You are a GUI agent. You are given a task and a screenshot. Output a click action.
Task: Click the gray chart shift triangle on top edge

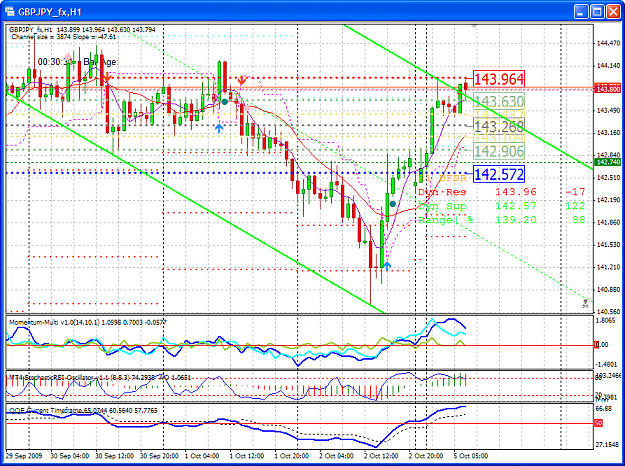[474, 26]
